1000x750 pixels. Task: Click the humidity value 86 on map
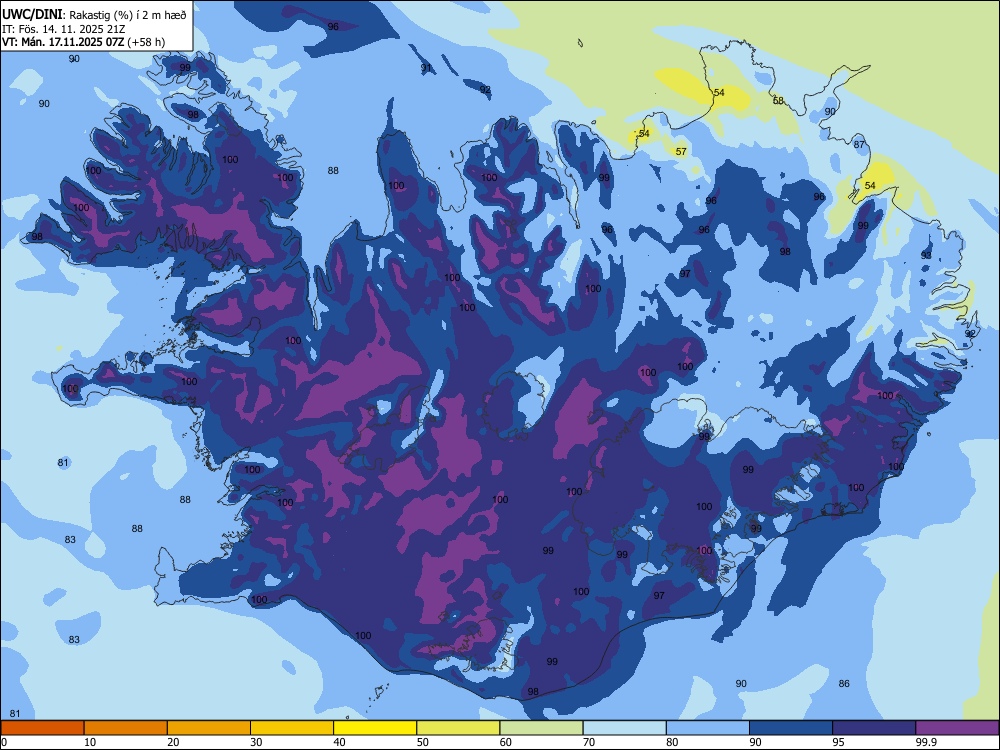pos(844,683)
